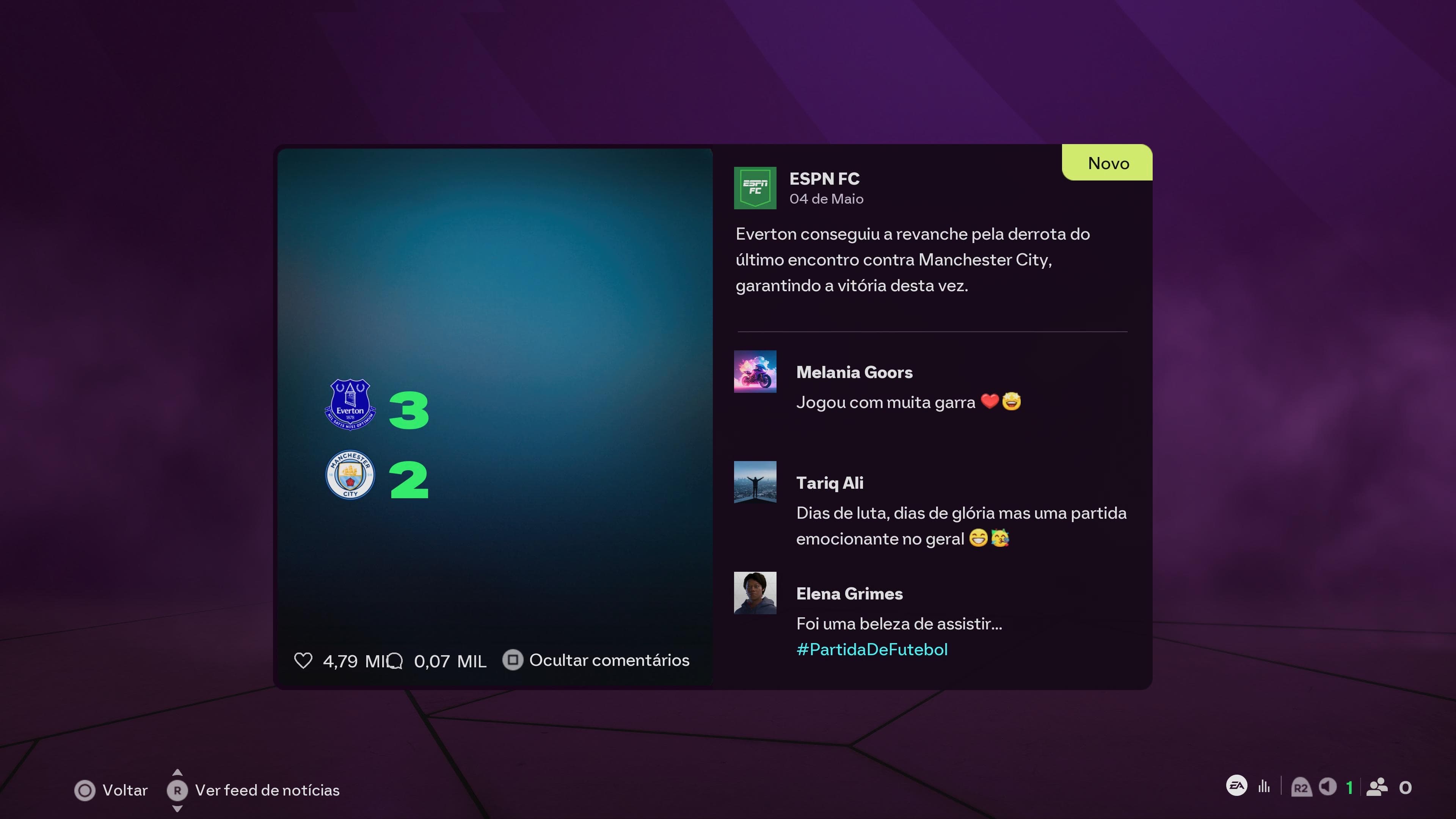Click the Voltar back button label
Screen dimensions: 1456x819
(125, 790)
